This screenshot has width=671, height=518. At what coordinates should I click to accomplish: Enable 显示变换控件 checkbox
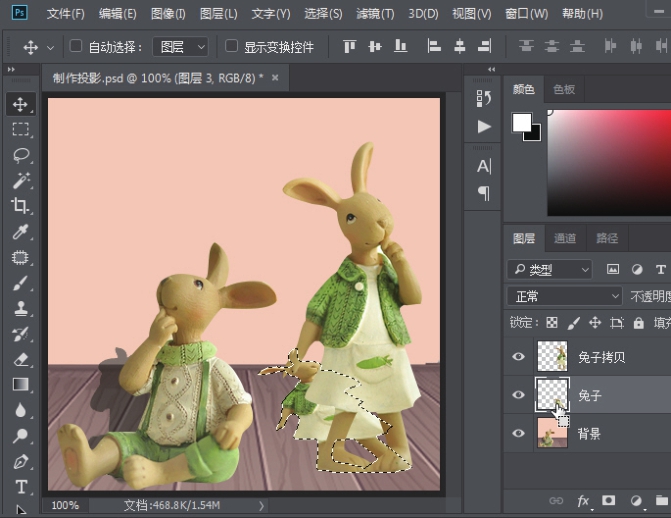click(x=232, y=46)
